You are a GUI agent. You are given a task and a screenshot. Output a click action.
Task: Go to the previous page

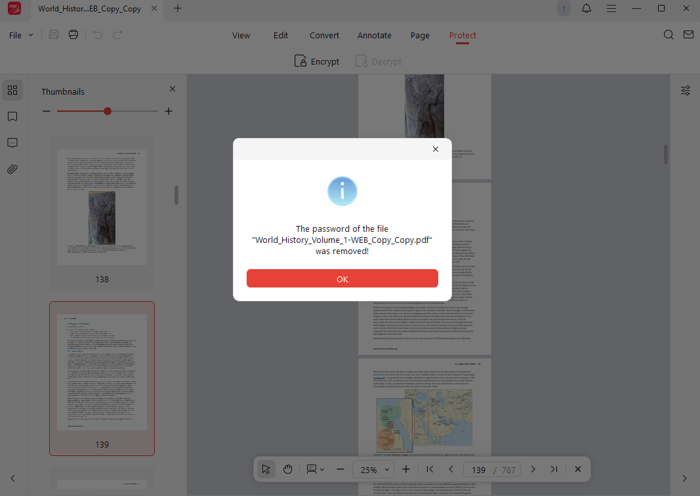pyautogui.click(x=451, y=469)
